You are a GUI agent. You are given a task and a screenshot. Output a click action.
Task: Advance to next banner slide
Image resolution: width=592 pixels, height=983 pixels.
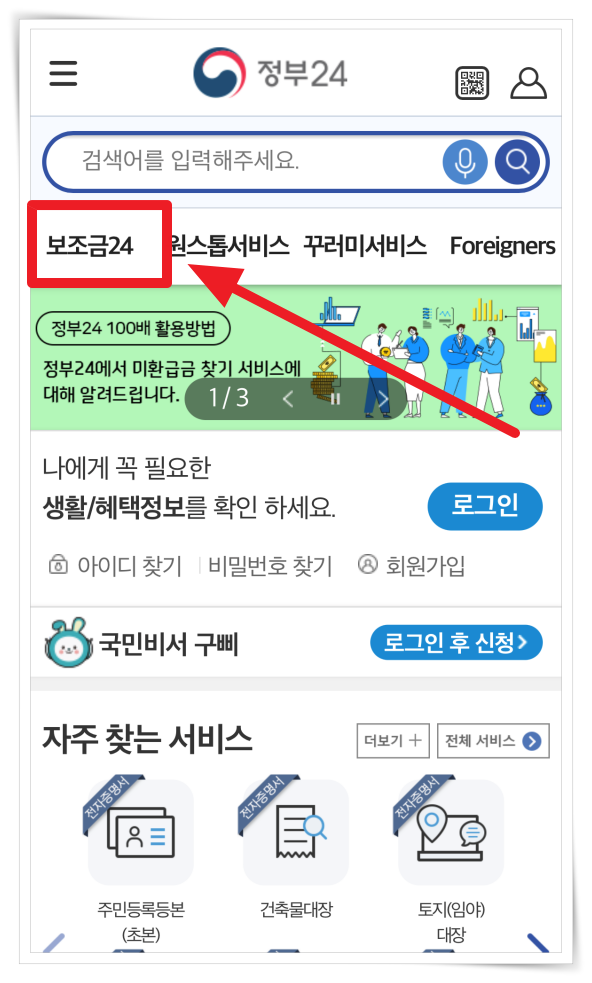(383, 399)
